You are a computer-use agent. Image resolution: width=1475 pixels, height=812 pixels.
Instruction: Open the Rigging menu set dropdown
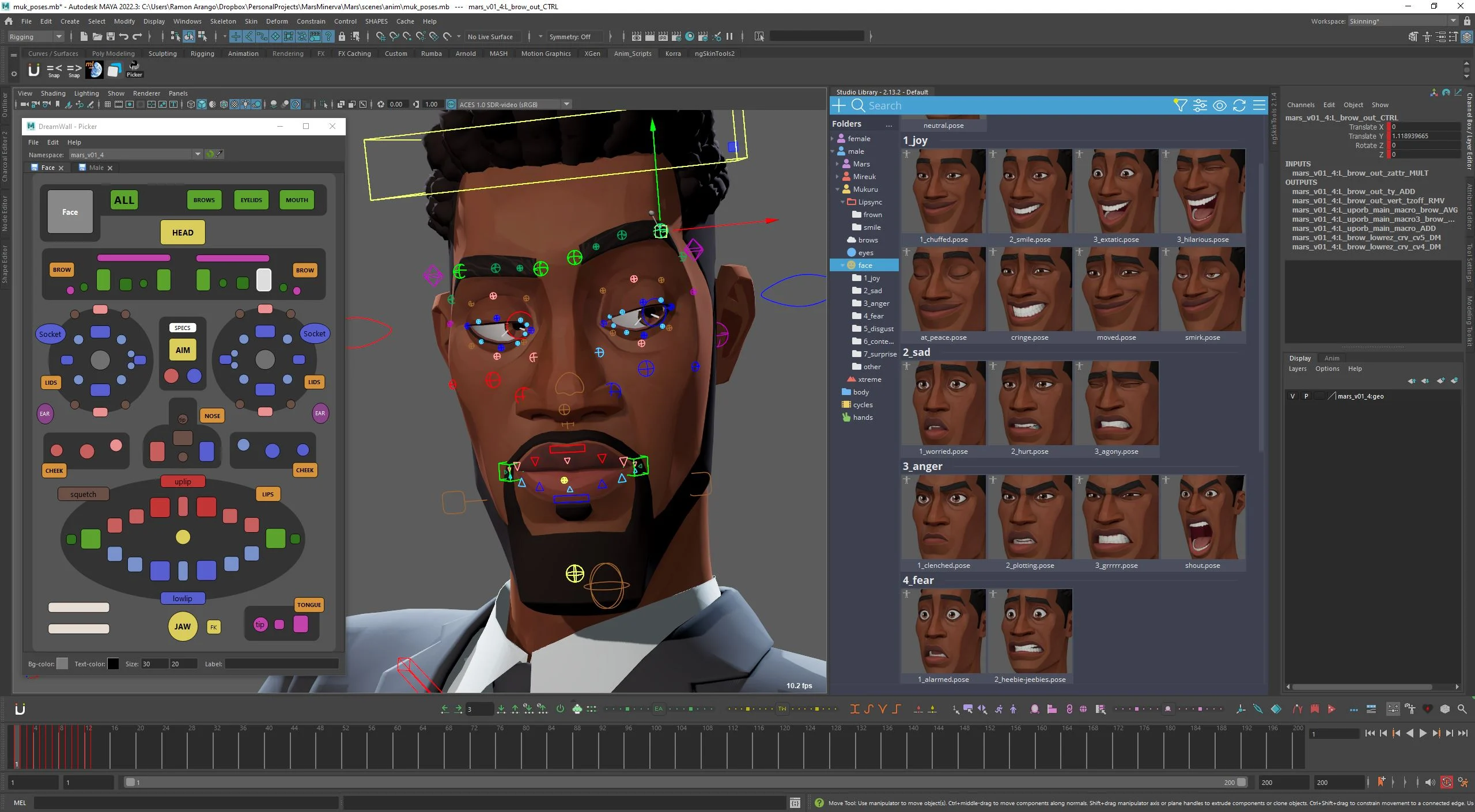click(58, 37)
